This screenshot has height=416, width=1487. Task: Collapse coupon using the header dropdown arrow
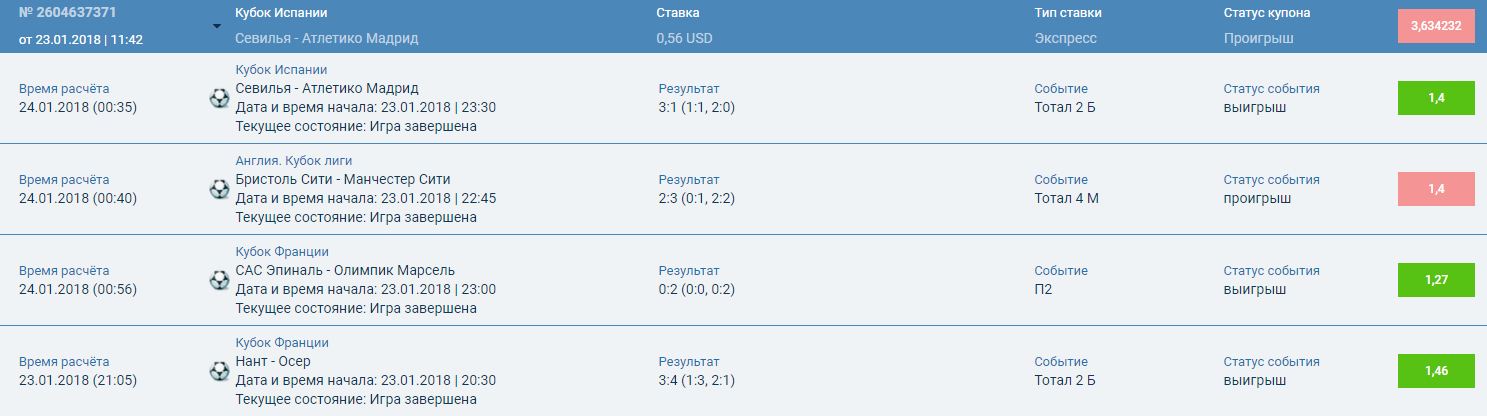[x=217, y=26]
